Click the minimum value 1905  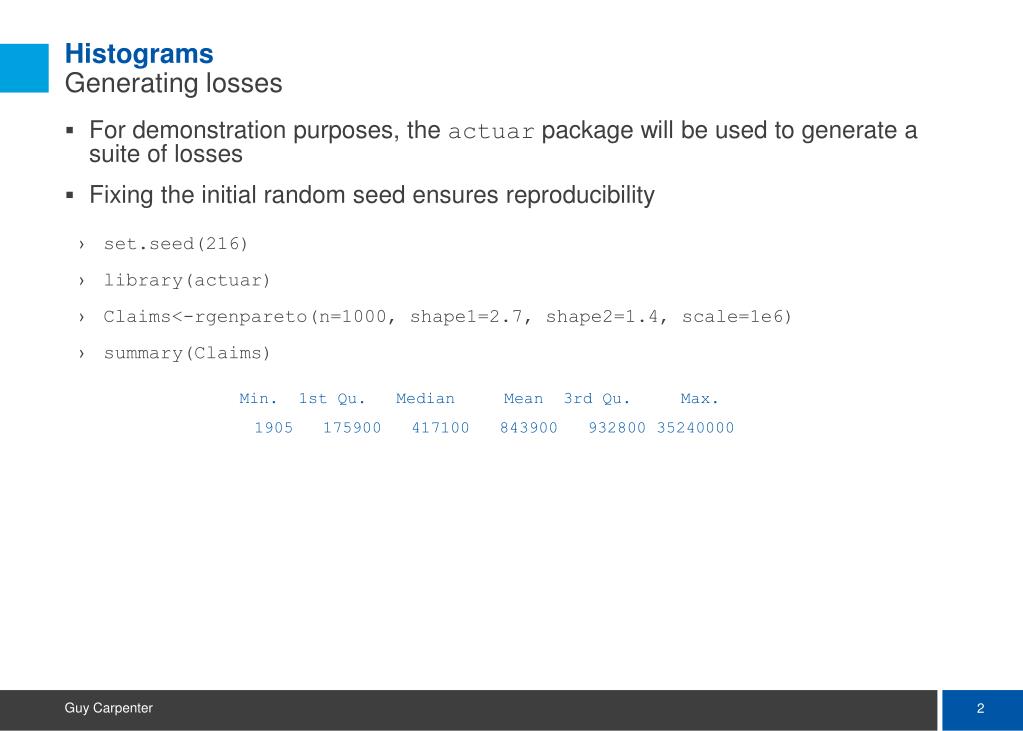pos(273,428)
